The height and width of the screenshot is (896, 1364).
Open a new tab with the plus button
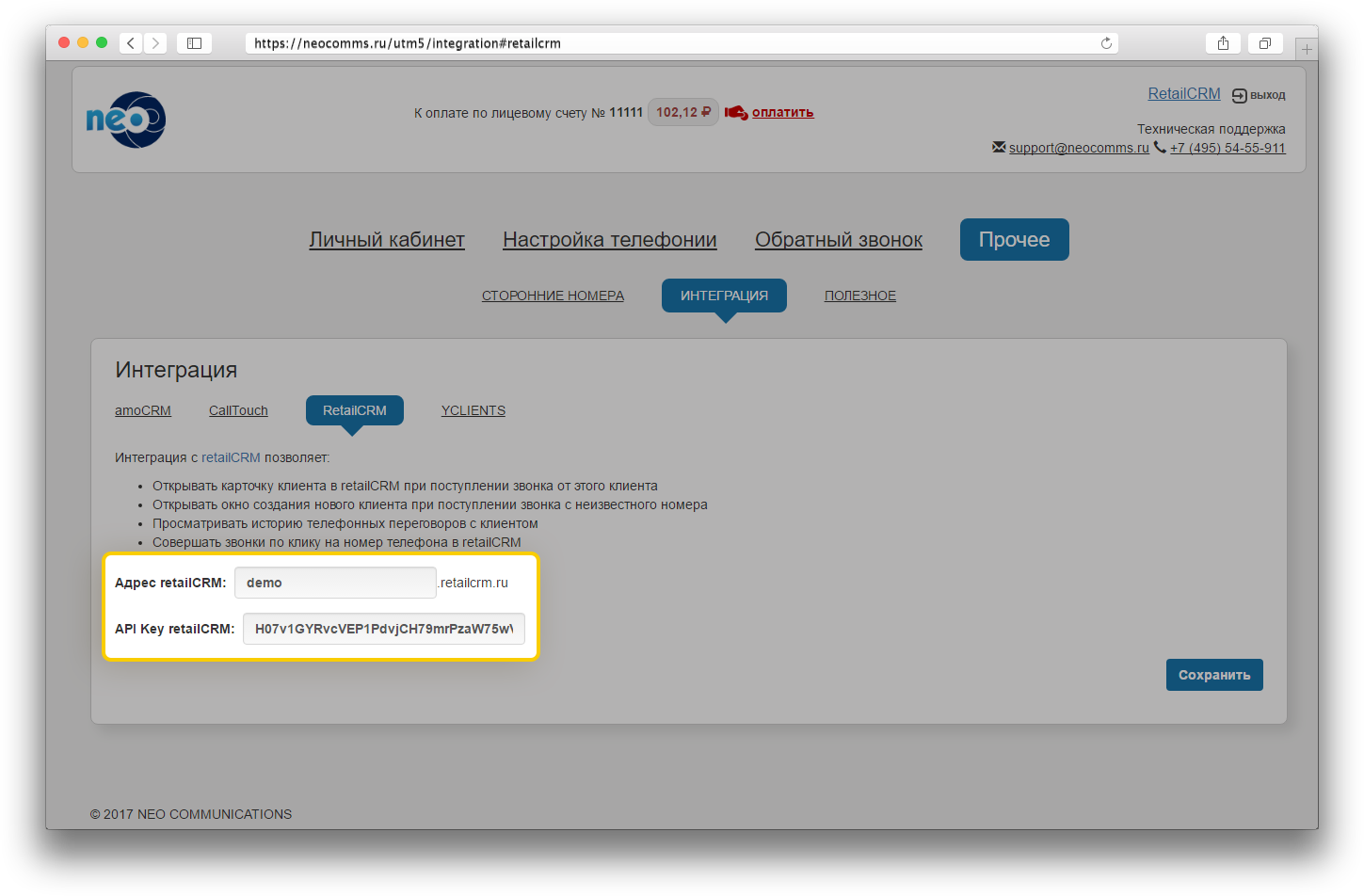[x=1306, y=49]
